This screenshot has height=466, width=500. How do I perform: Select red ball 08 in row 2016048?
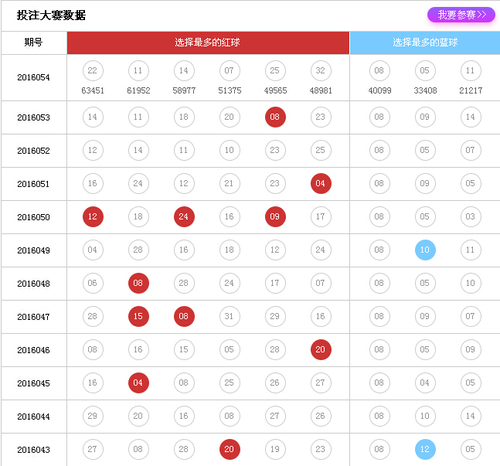tap(138, 283)
